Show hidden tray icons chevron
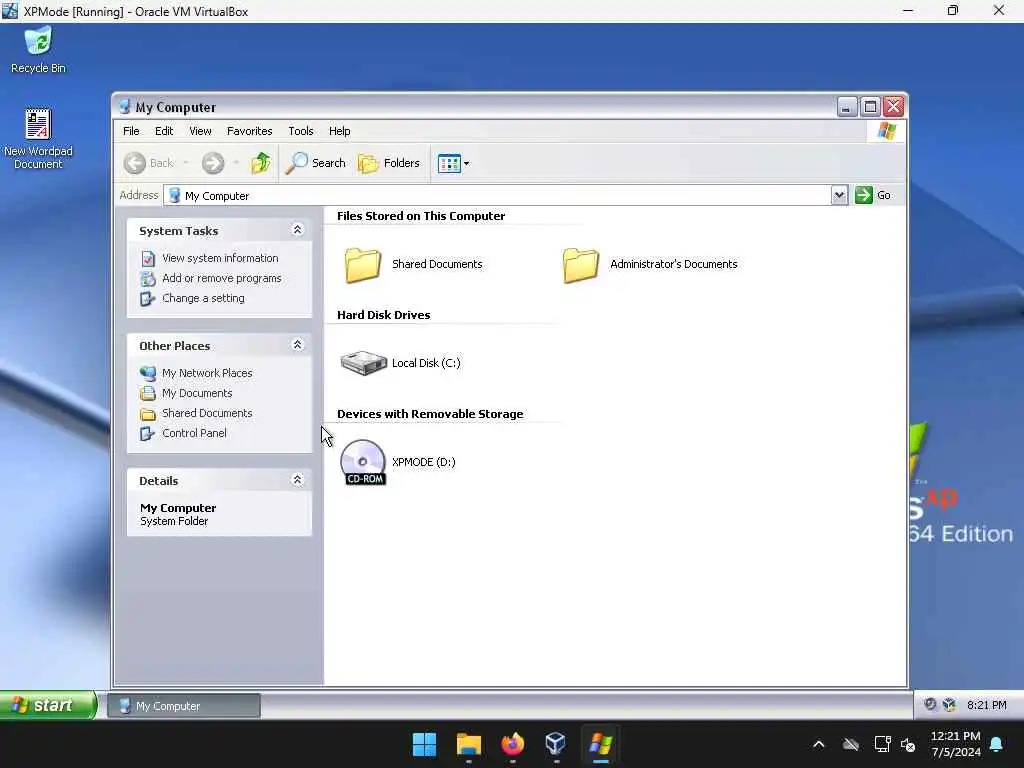Viewport: 1024px width, 768px height. [x=818, y=744]
